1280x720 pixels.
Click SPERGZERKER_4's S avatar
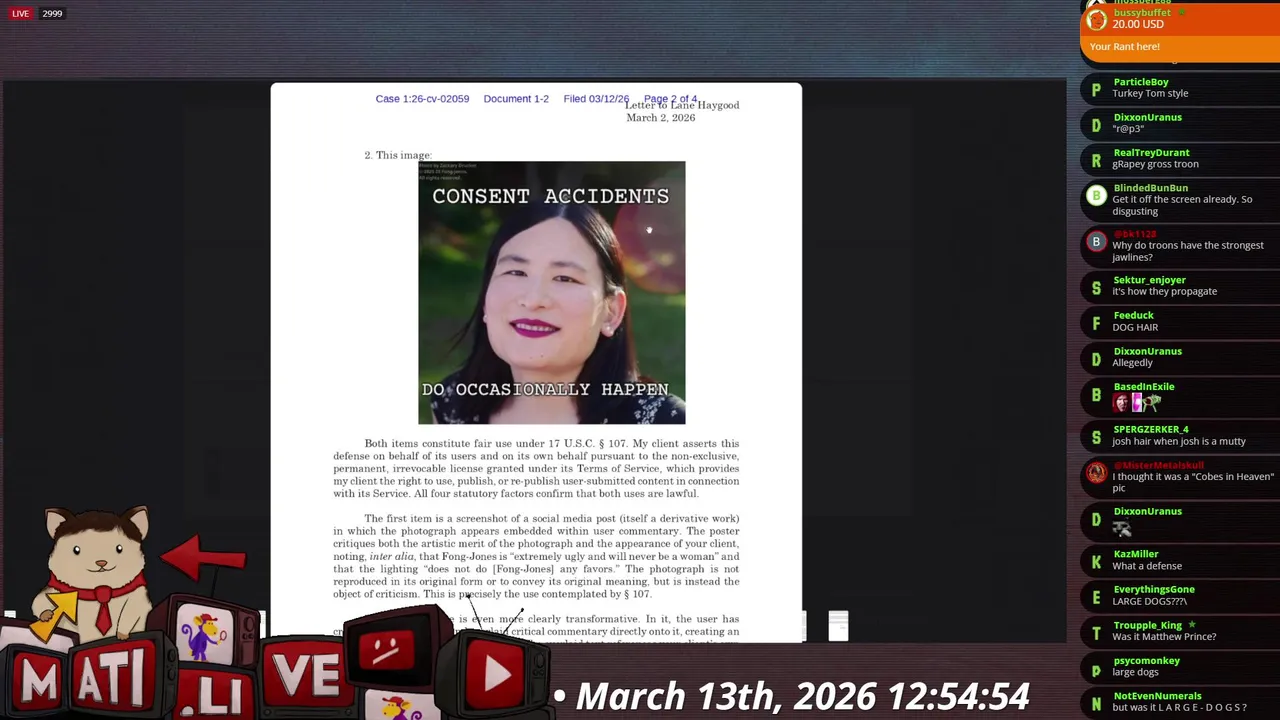[x=1096, y=437]
